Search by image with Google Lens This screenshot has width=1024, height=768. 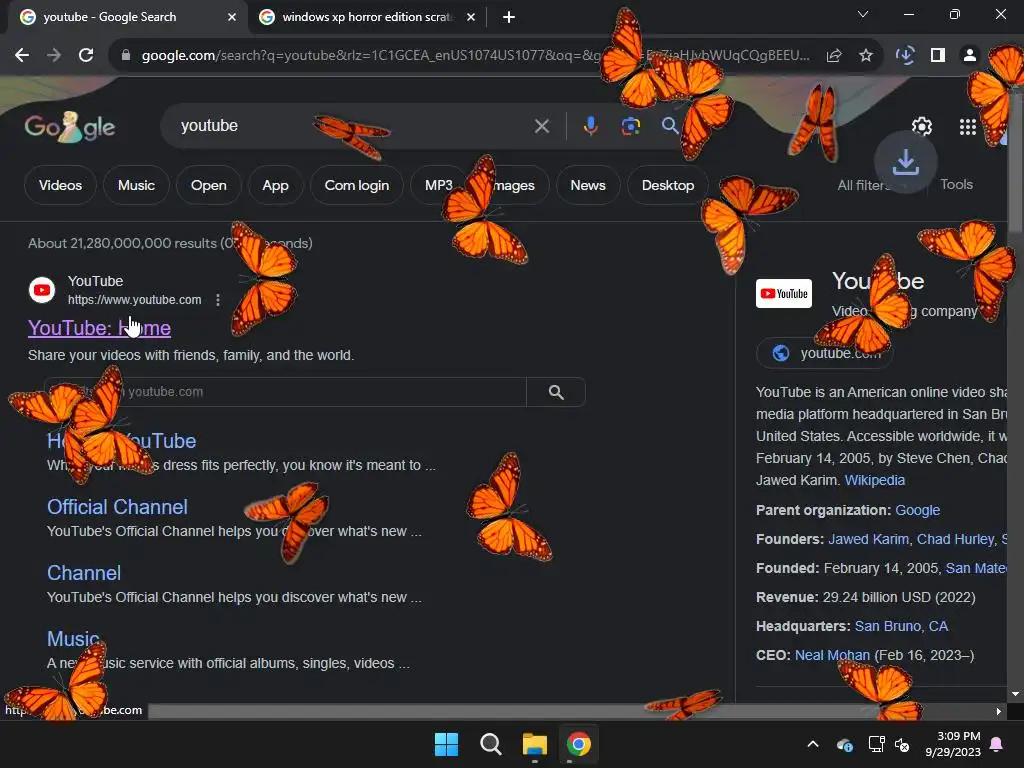point(631,125)
